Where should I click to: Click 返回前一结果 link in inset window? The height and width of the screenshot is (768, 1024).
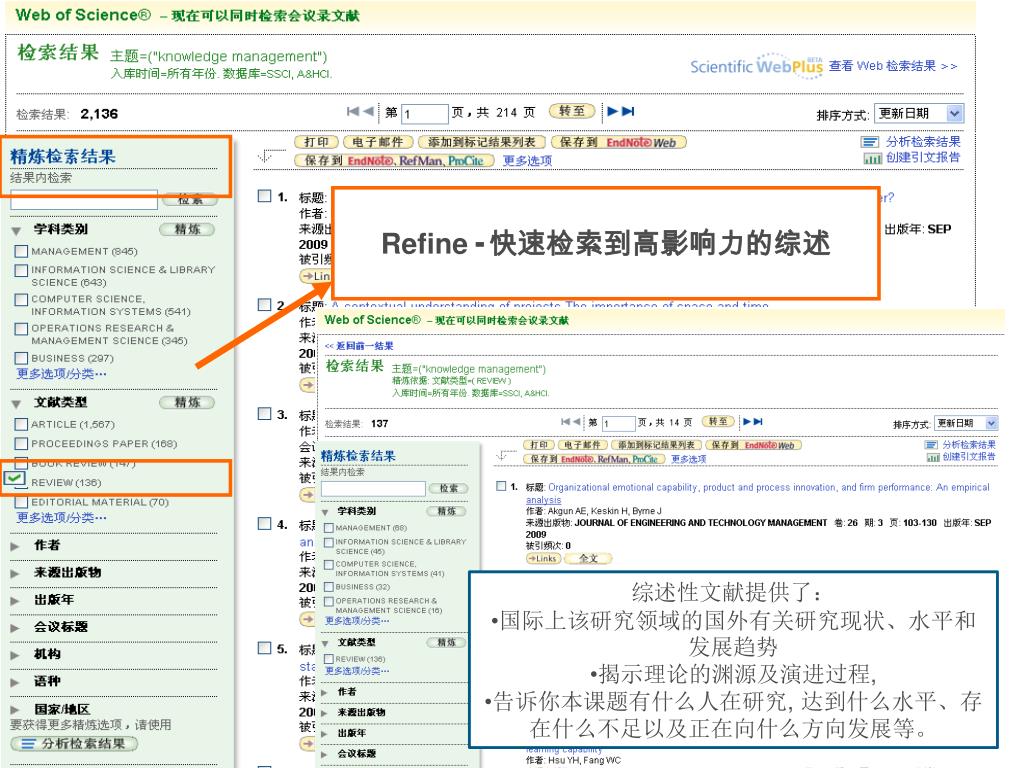point(359,346)
